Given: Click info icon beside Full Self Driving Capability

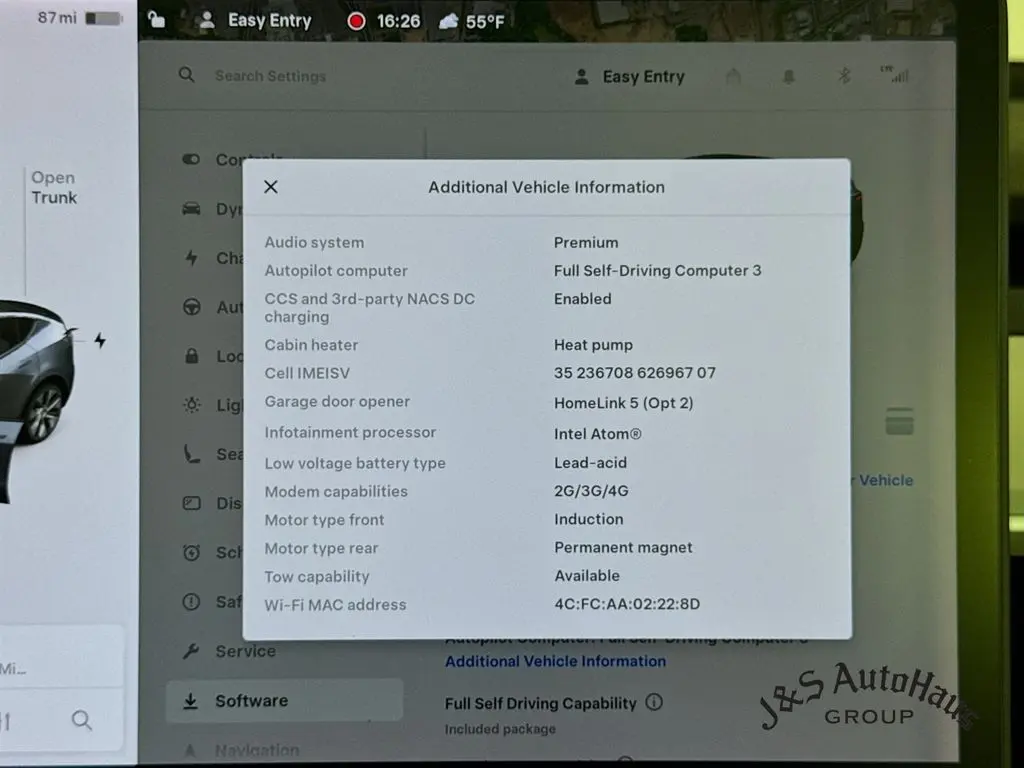Looking at the screenshot, I should [x=654, y=702].
